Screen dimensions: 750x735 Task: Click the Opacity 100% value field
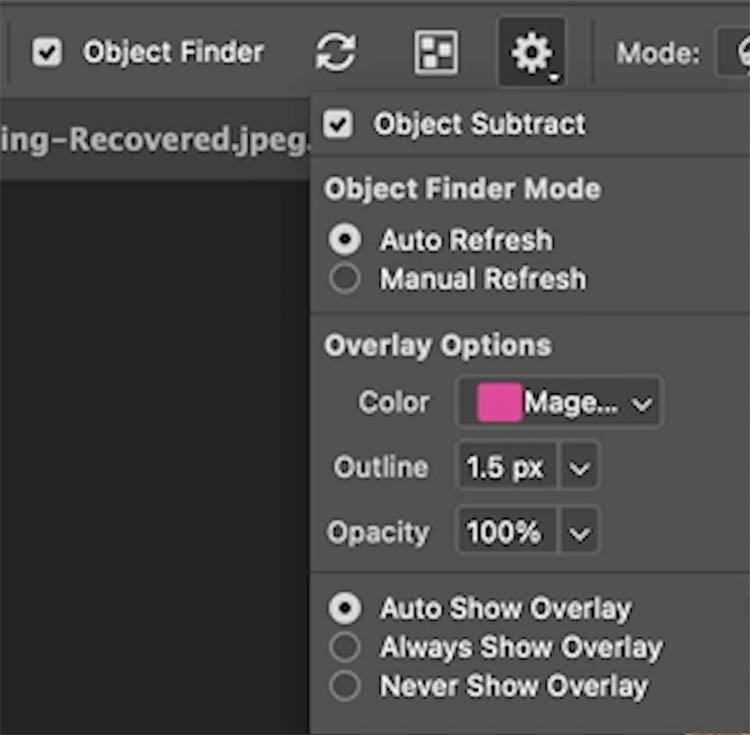tap(507, 532)
